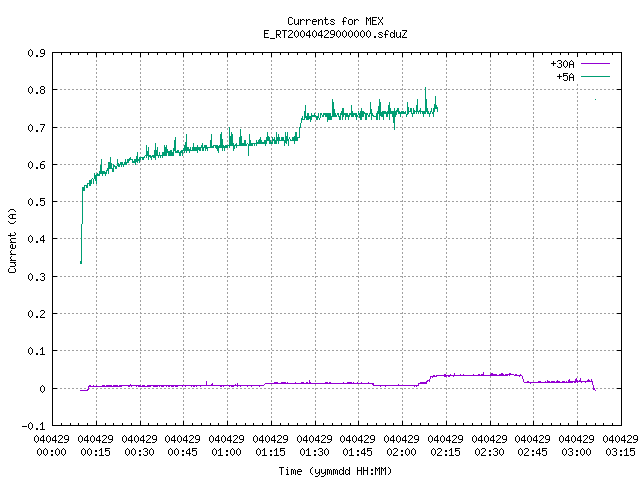Click the green curve's step up near 01:25

(x=300, y=127)
